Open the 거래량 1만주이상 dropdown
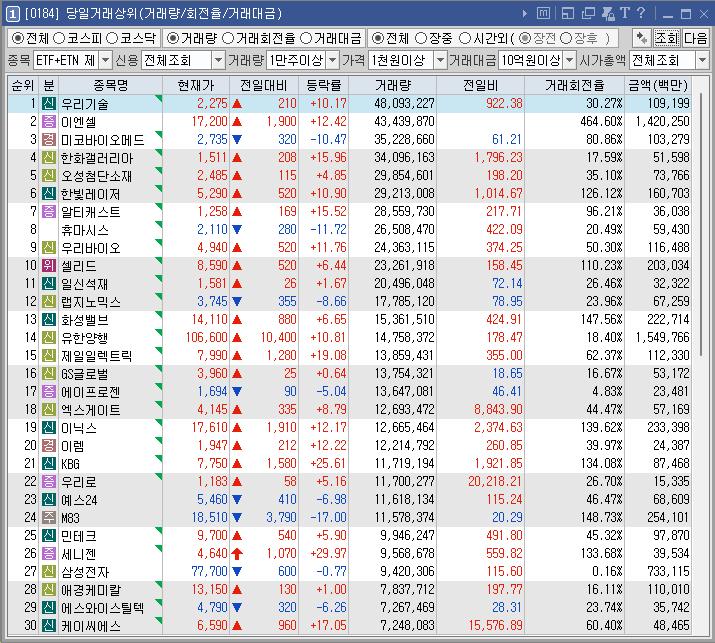 tap(333, 60)
